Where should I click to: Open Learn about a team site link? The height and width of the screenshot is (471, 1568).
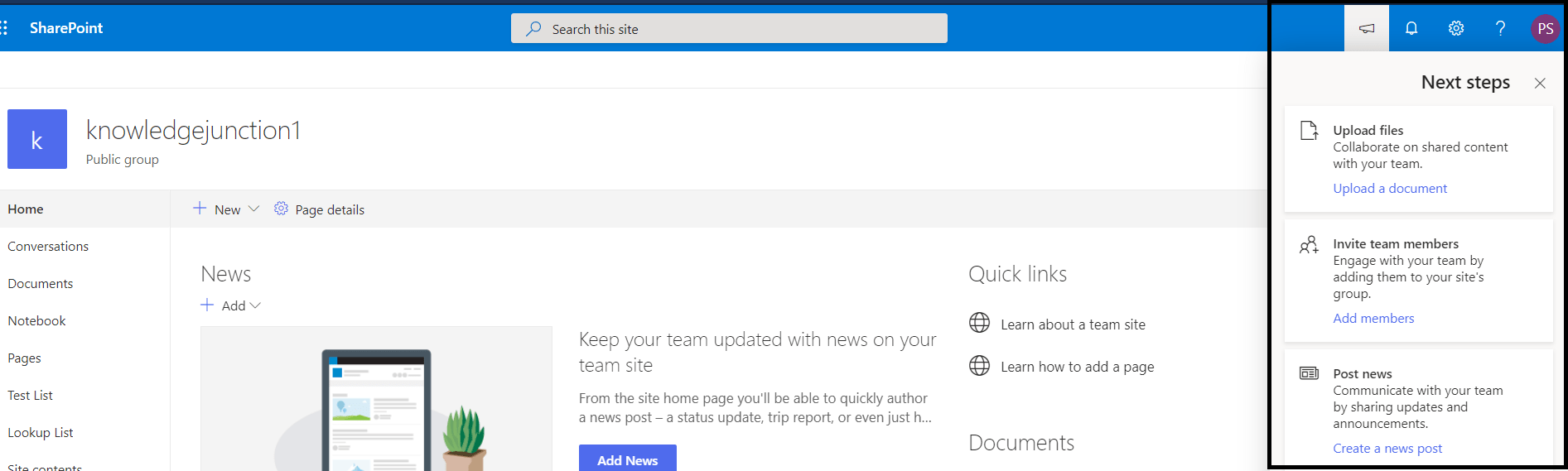tap(1073, 324)
